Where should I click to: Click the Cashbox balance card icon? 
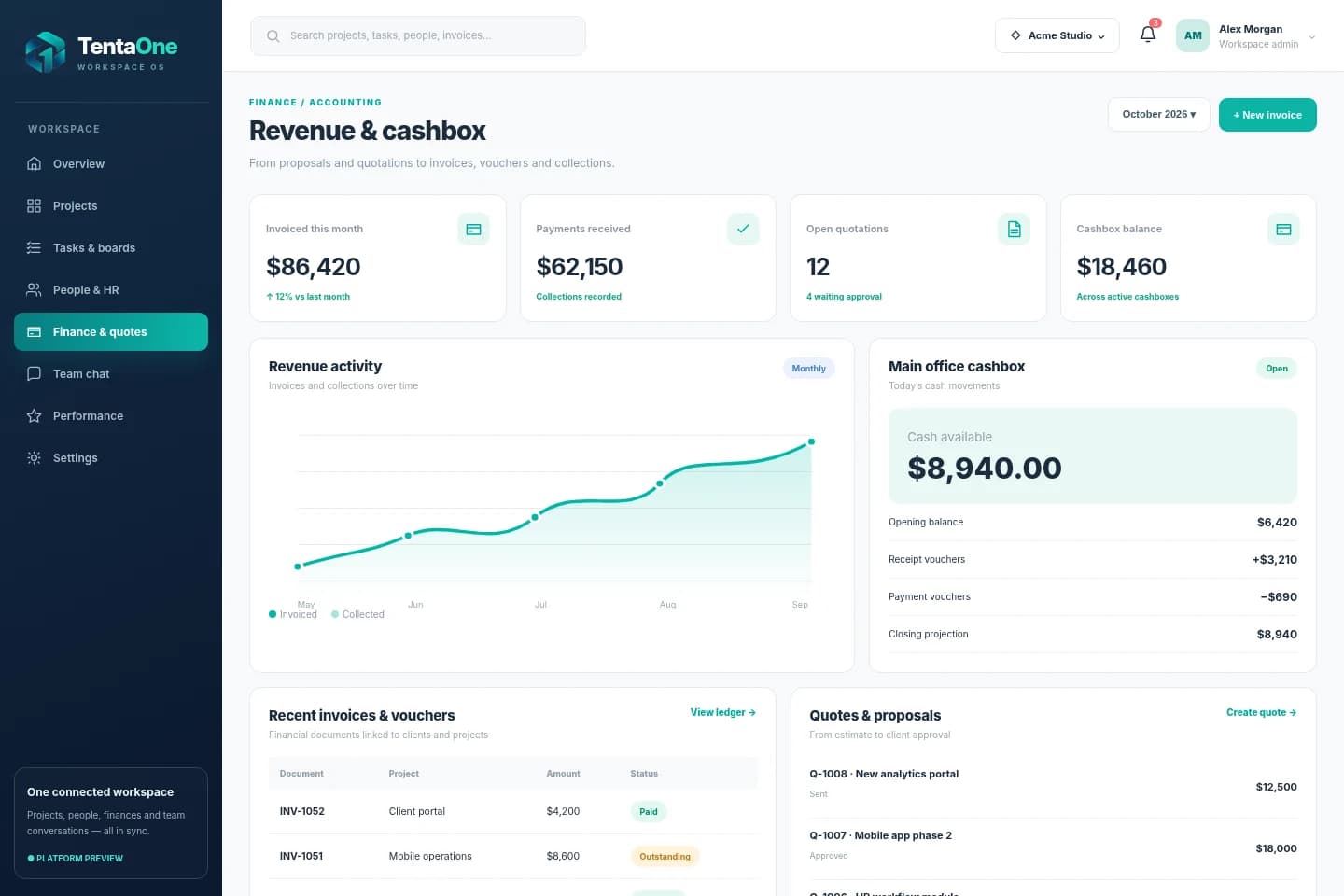coord(1283,229)
